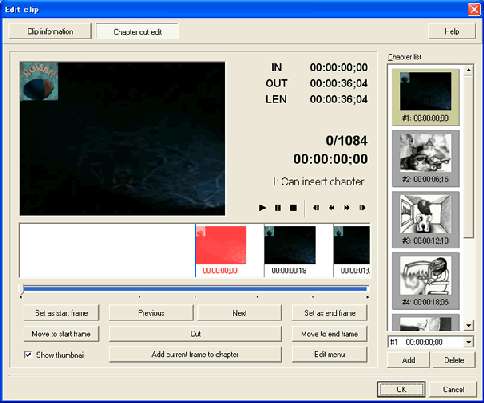Add a chapter with Add button
The image size is (484, 403).
[x=408, y=360]
